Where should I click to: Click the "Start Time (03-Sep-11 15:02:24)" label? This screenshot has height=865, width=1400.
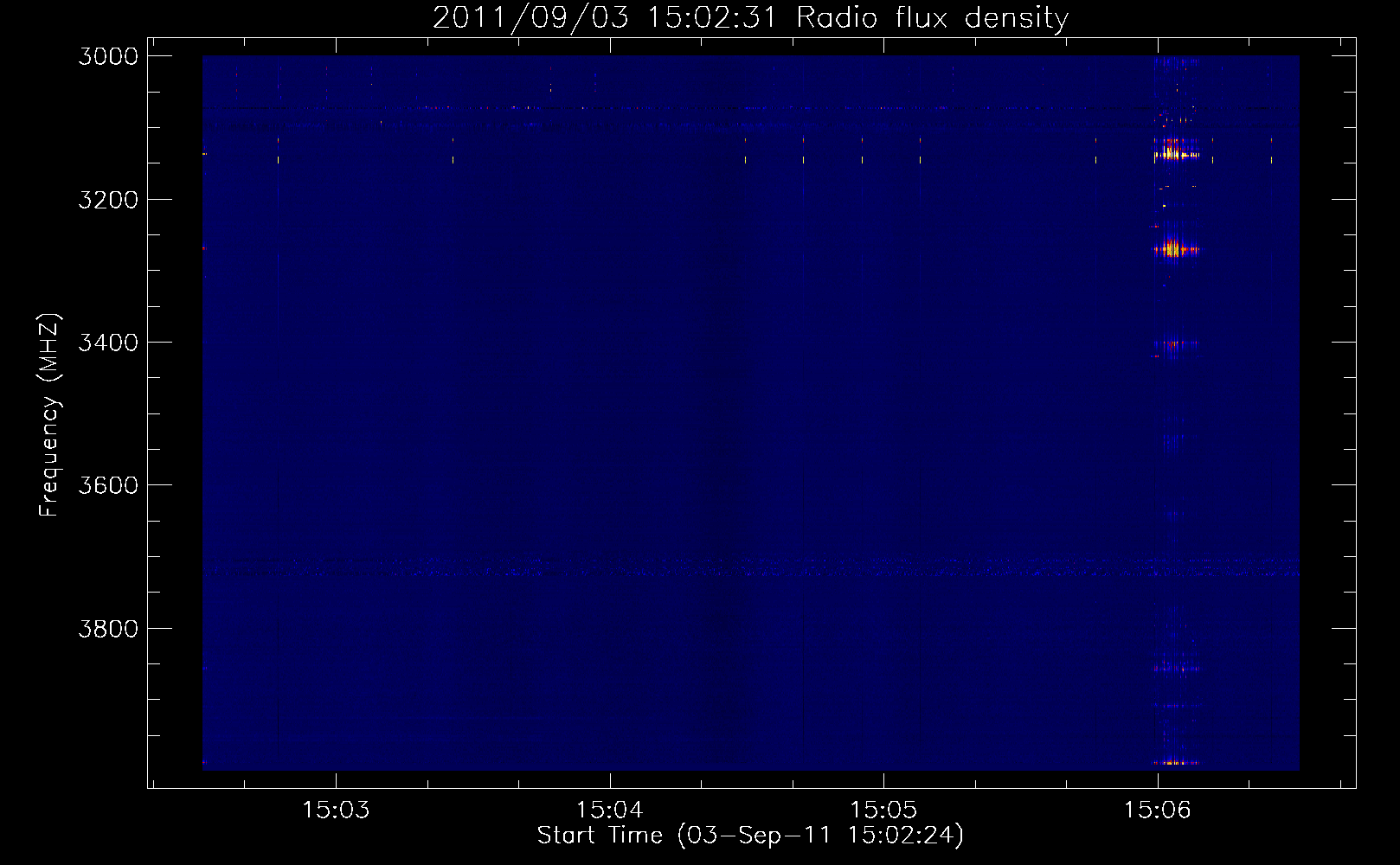750,836
